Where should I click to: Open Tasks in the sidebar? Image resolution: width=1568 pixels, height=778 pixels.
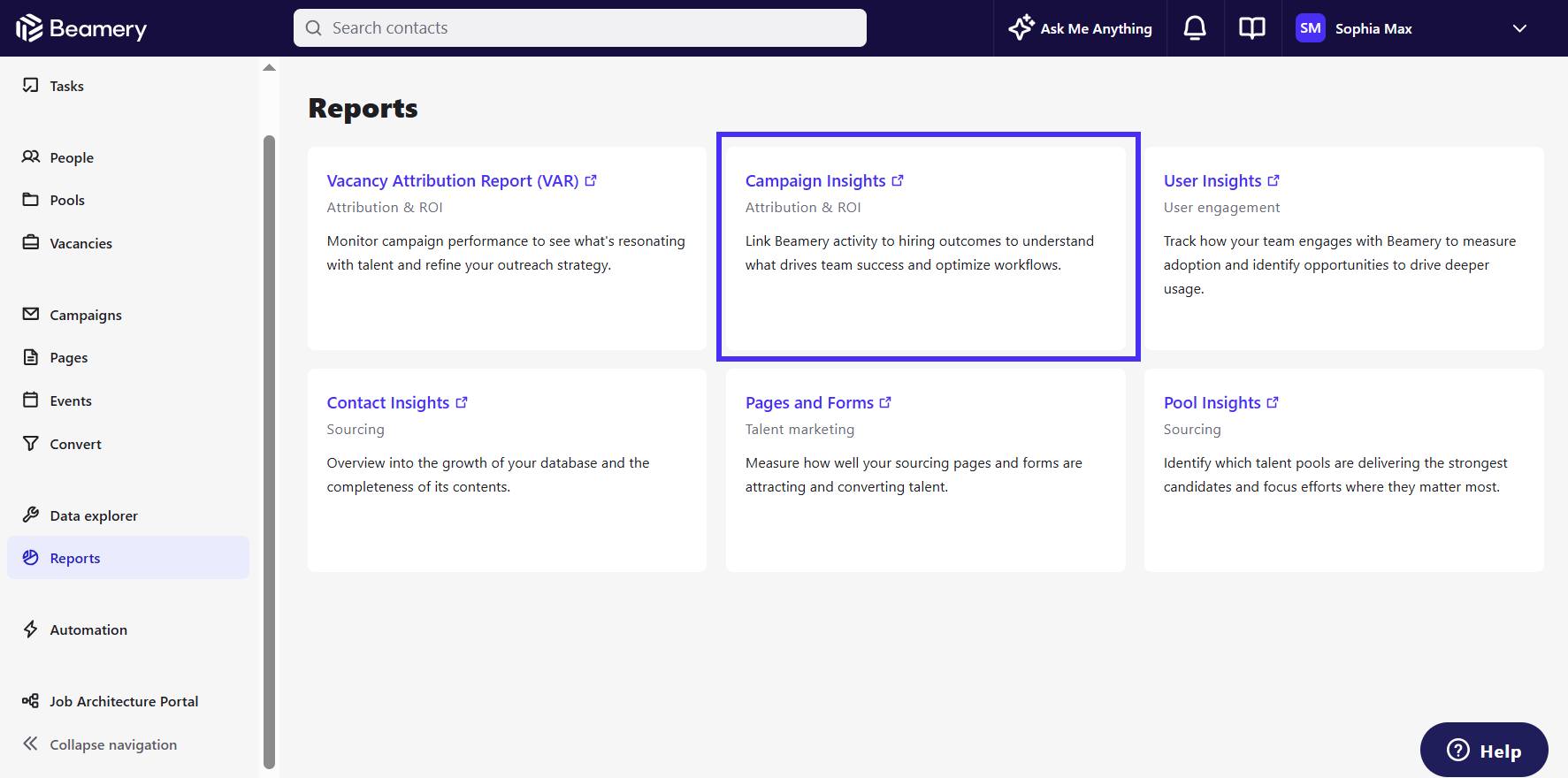[x=127, y=86]
